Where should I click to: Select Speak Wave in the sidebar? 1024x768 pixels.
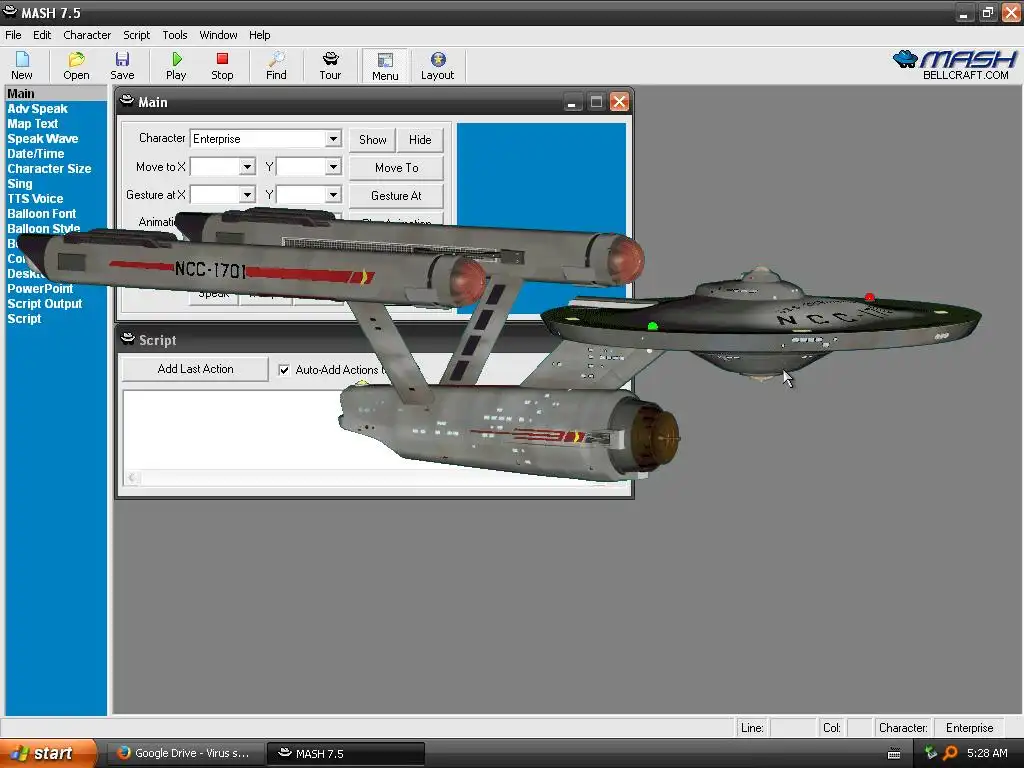coord(42,138)
